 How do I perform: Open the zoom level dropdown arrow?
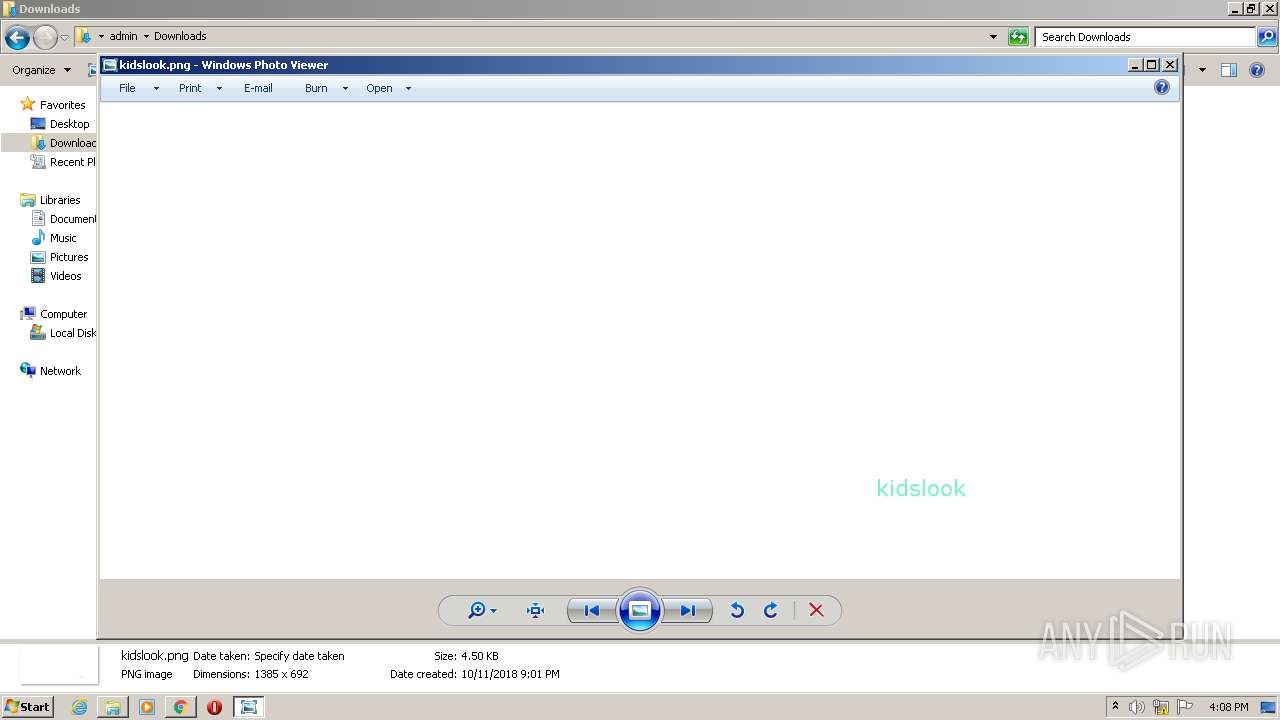[x=491, y=610]
